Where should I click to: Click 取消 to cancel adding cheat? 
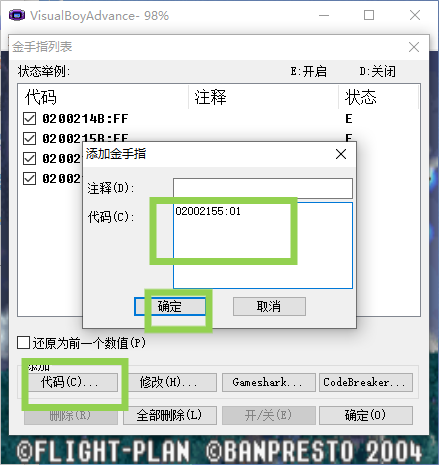tap(269, 306)
